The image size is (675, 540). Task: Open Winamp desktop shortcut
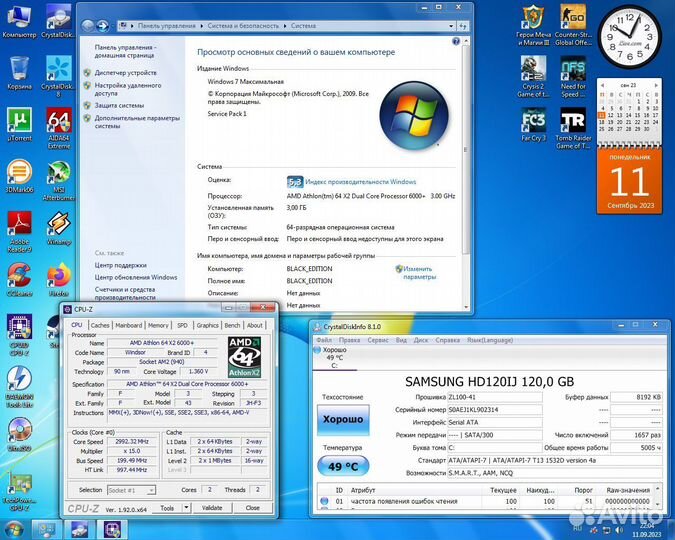[x=59, y=228]
